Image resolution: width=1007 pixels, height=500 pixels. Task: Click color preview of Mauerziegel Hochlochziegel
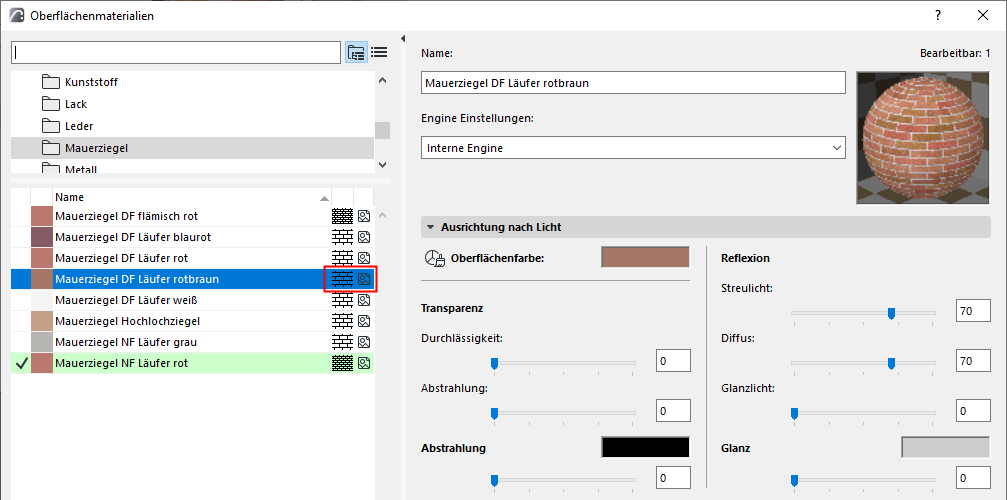point(42,320)
